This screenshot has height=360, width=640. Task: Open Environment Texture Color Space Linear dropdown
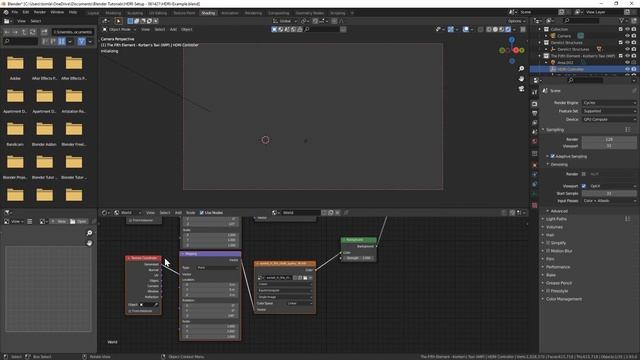299,303
